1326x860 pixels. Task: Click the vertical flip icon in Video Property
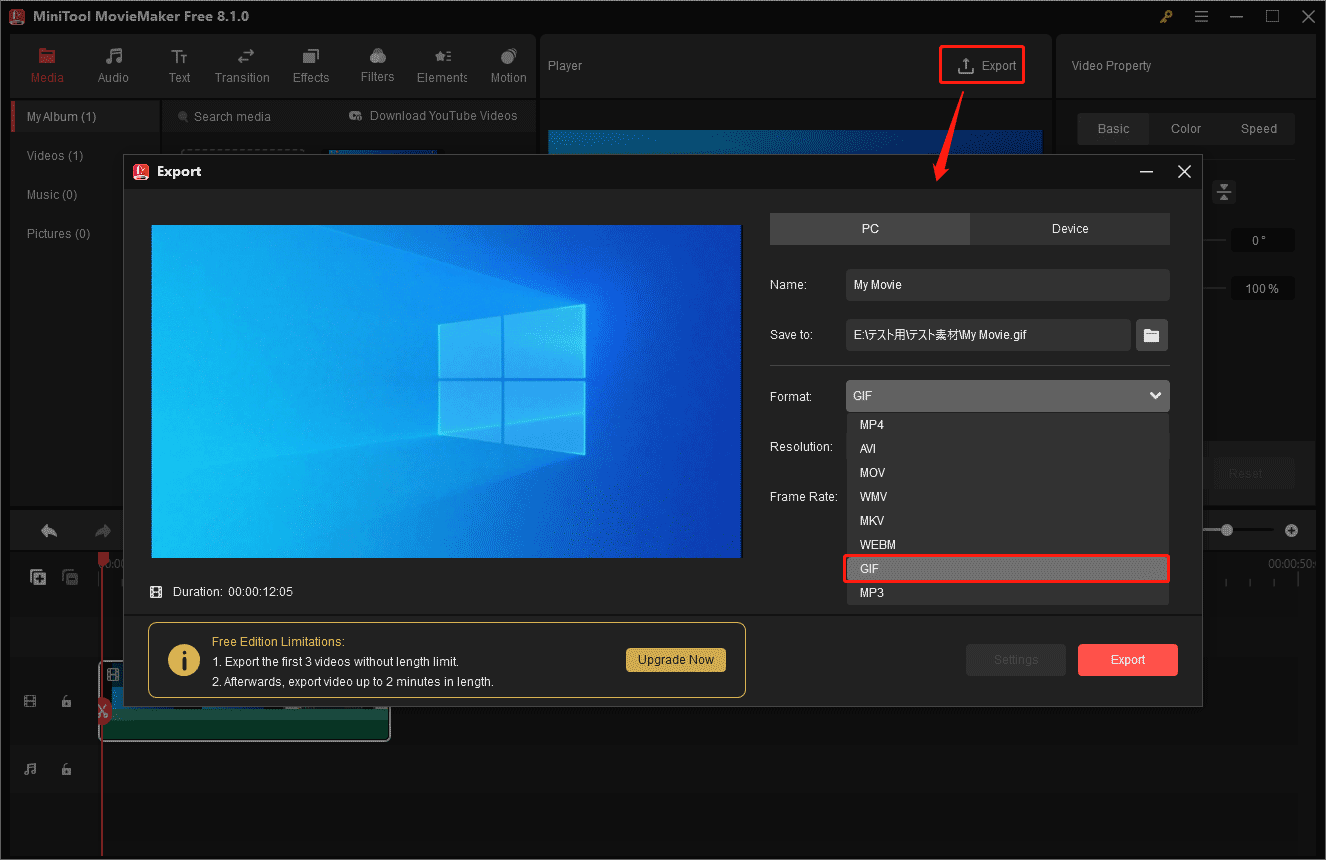(1224, 192)
